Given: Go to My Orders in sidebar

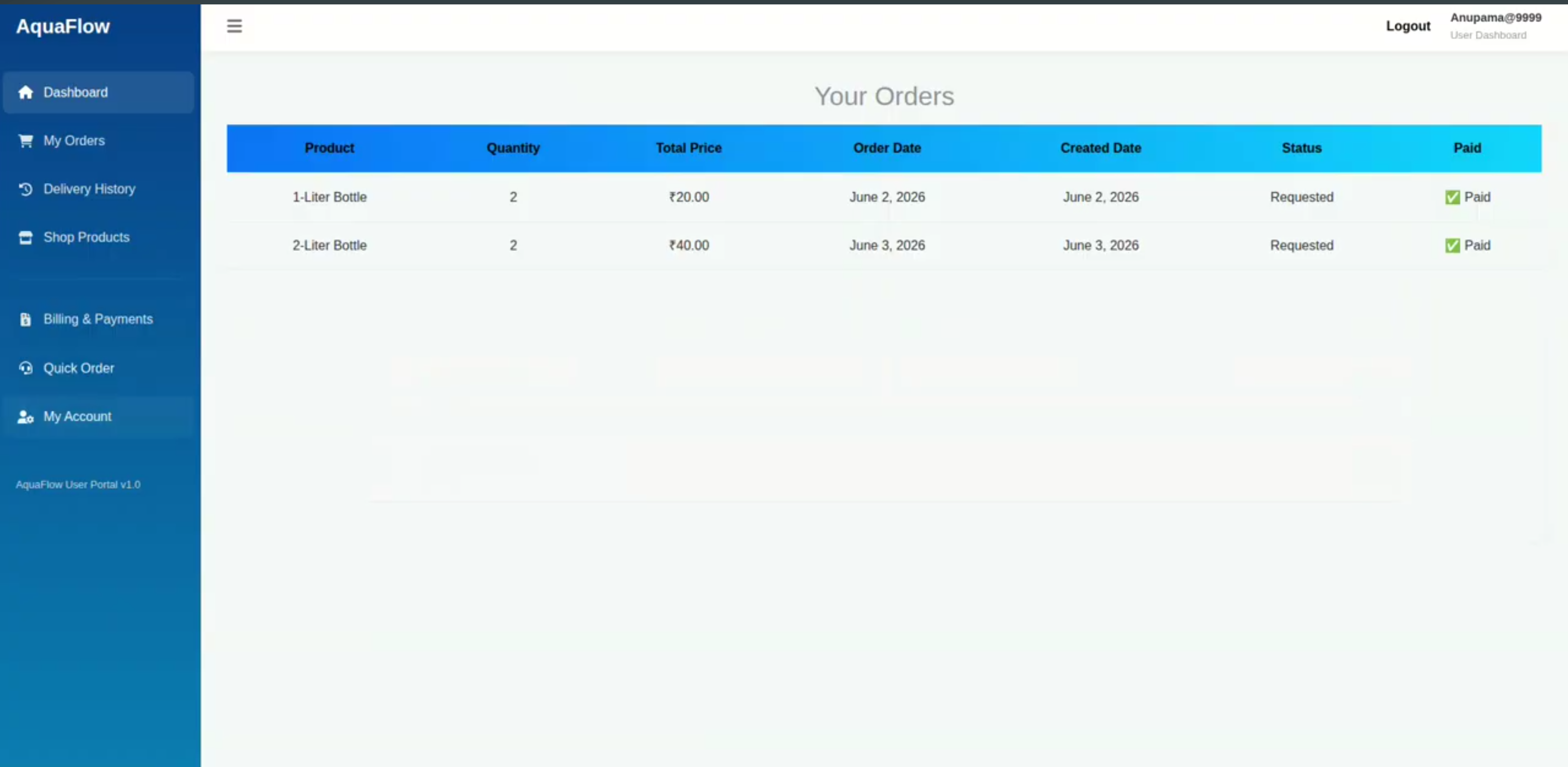Looking at the screenshot, I should click(99, 141).
